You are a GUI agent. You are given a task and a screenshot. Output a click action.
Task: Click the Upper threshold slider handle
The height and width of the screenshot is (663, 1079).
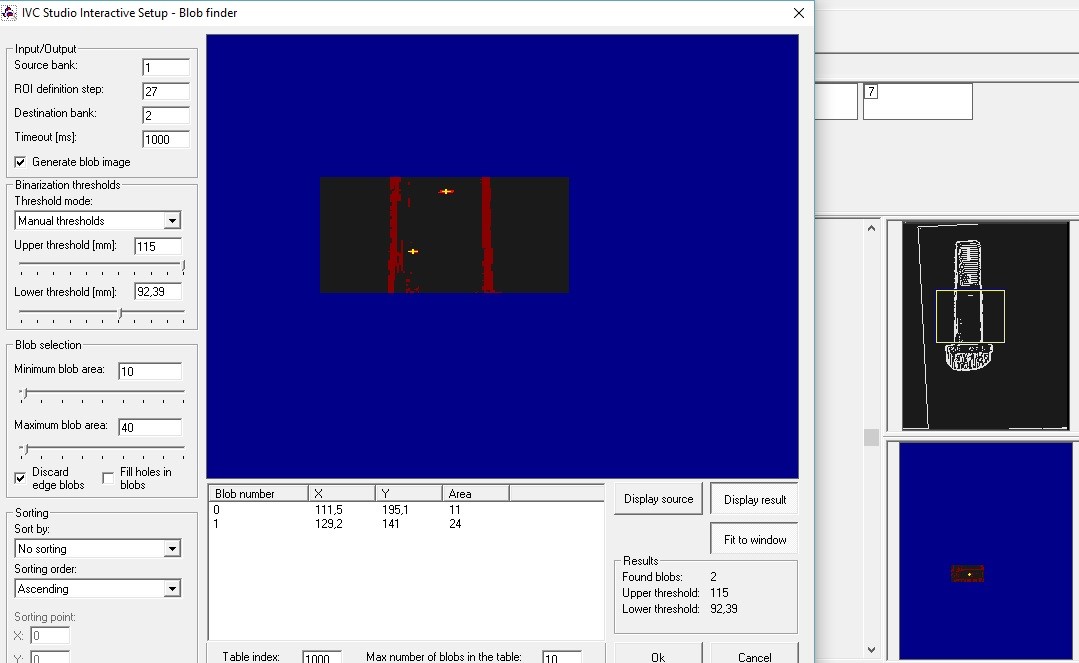tap(183, 266)
